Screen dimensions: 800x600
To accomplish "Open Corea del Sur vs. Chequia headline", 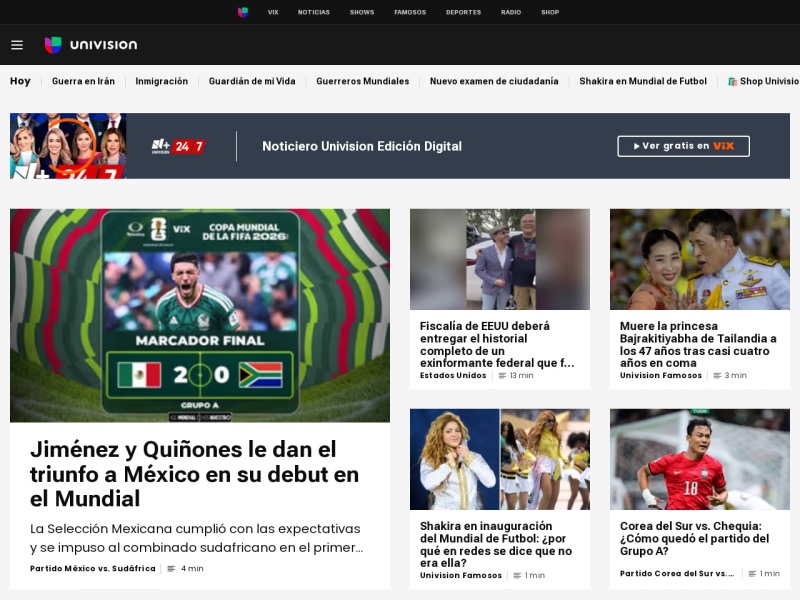I will point(694,538).
